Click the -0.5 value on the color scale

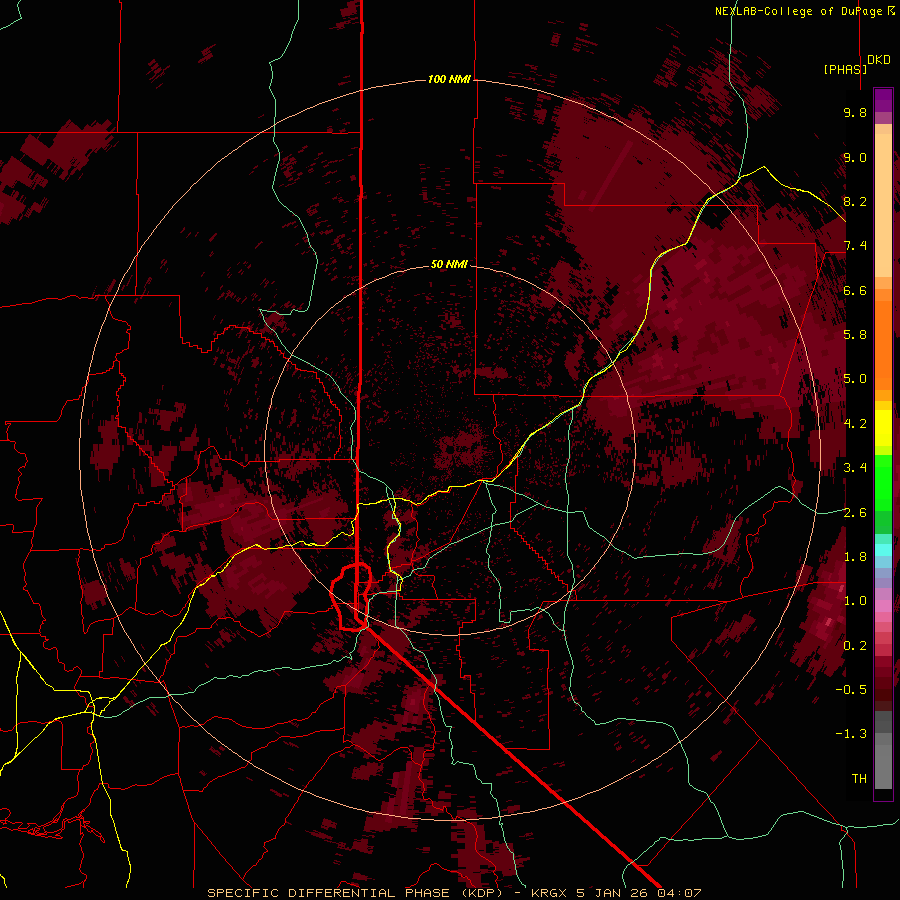click(x=851, y=690)
